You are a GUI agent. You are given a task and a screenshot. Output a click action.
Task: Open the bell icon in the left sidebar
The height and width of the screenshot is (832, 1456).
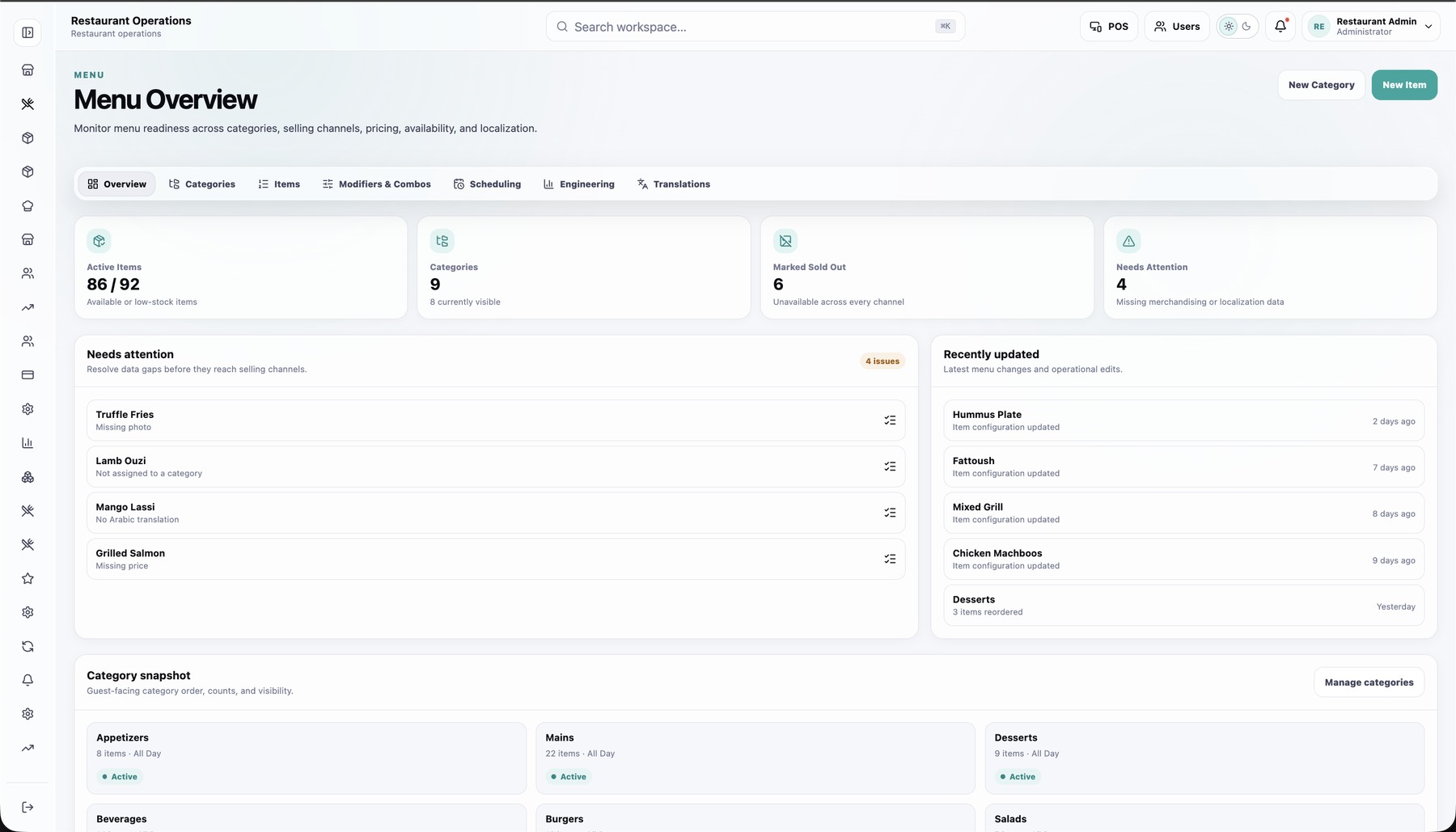click(x=28, y=680)
